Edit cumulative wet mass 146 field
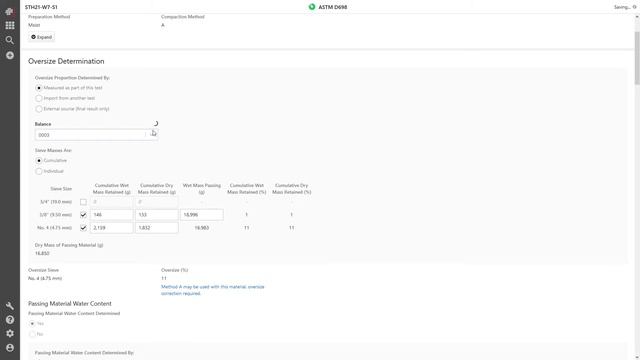 [111, 215]
